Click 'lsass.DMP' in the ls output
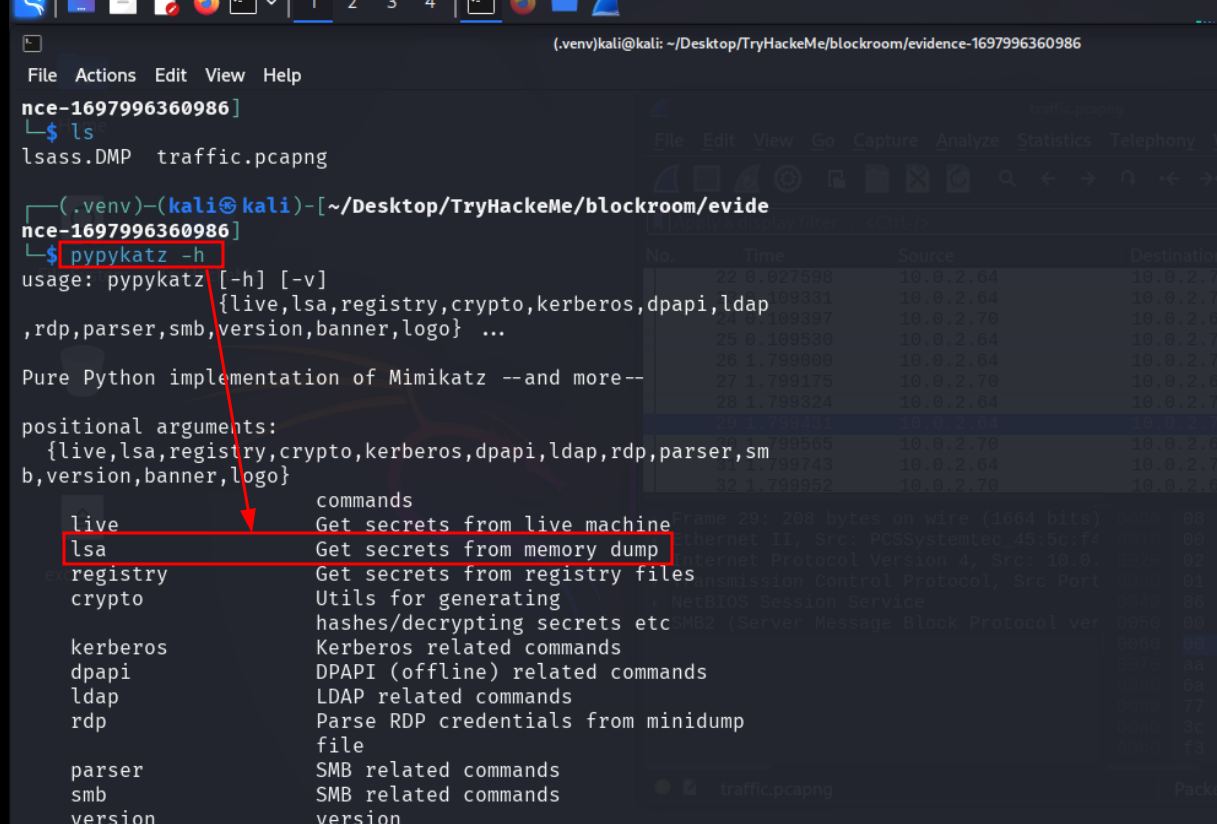The width and height of the screenshot is (1217, 824). 77,157
